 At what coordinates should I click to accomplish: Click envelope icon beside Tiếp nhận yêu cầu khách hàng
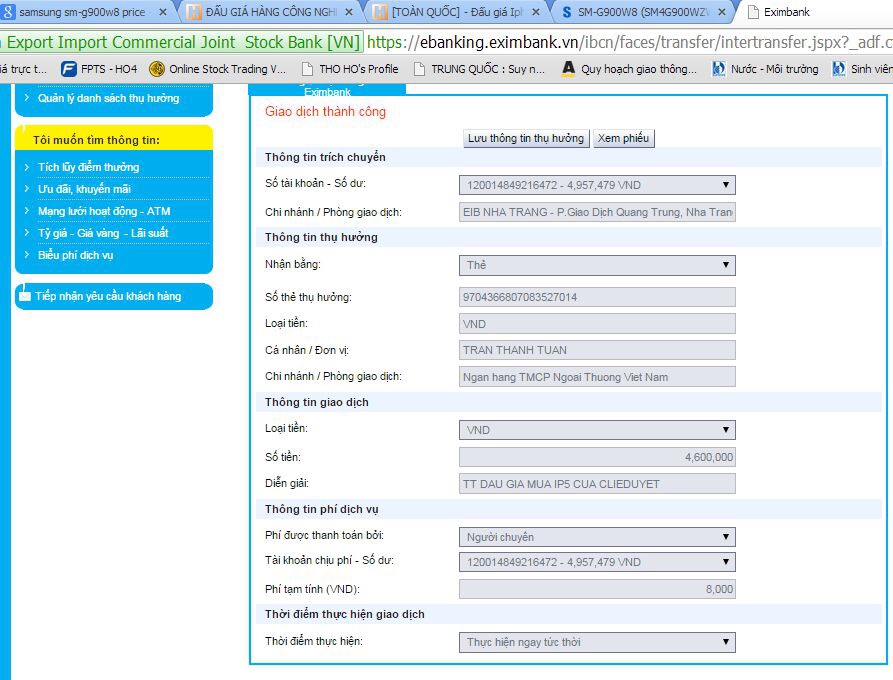(x=25, y=296)
